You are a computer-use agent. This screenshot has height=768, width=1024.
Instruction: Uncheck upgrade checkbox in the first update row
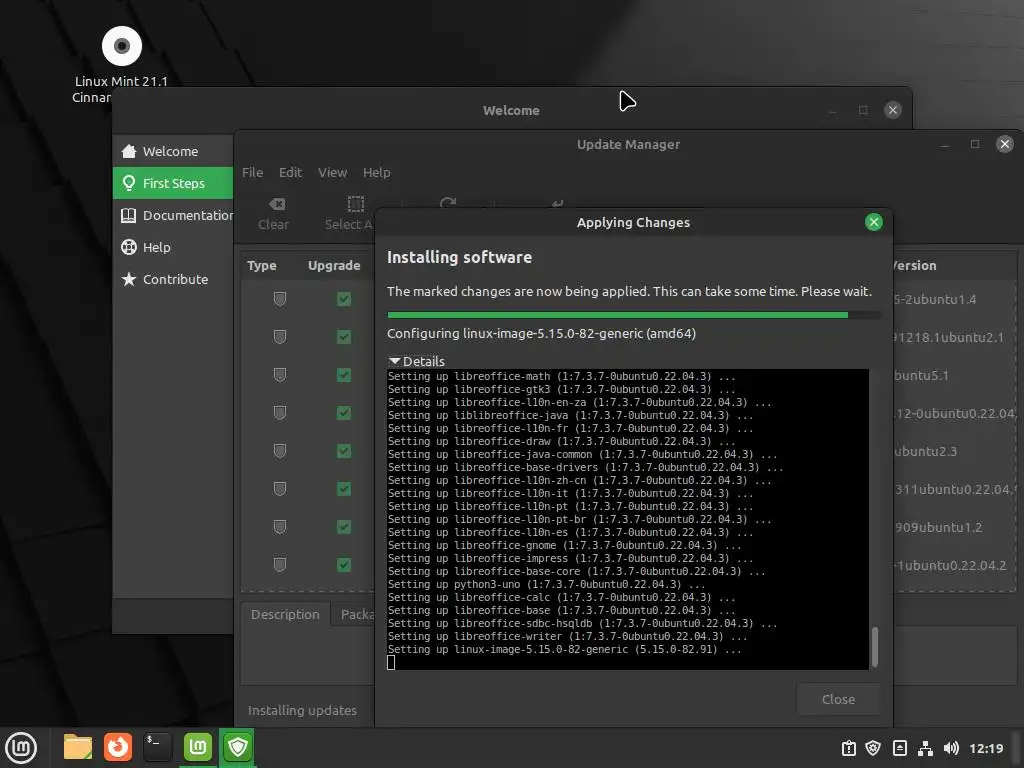tap(344, 299)
